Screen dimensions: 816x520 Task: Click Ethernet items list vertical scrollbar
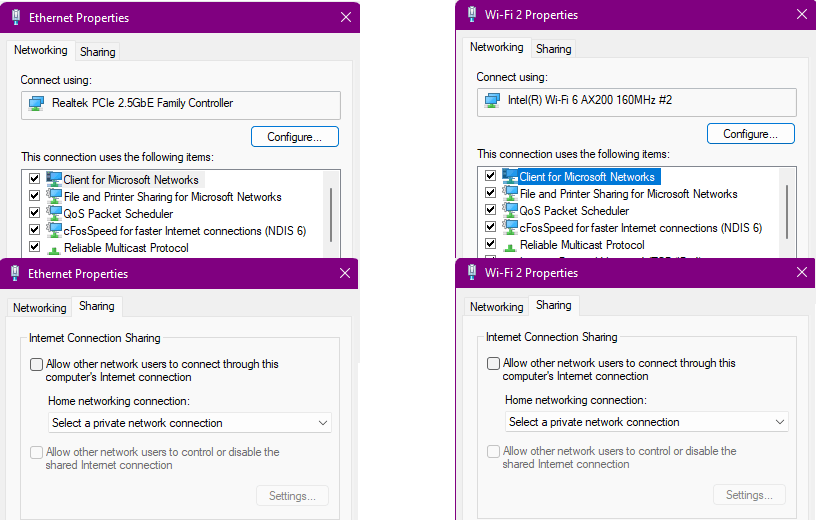pos(331,214)
